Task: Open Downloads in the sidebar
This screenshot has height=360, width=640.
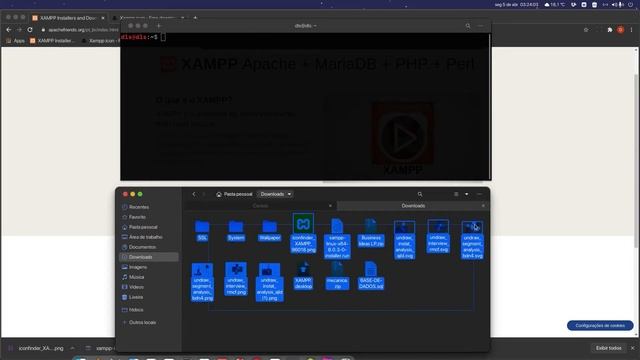Action: pyautogui.click(x=148, y=257)
